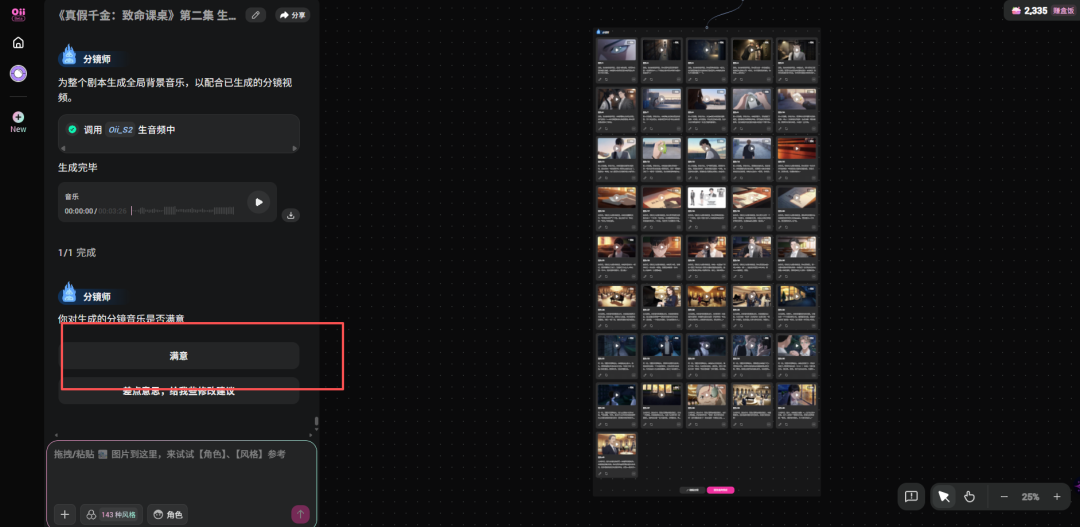Click the 1/1 完成 progress text

tap(76, 253)
